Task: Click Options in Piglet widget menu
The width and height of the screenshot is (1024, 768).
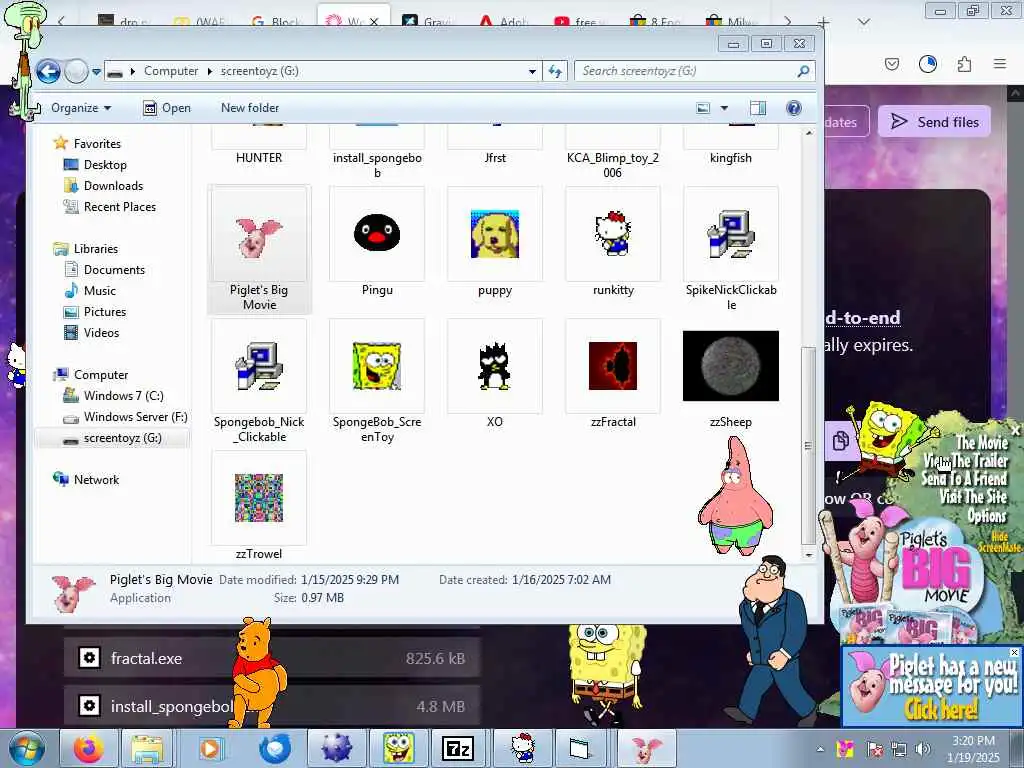Action: 987,516
